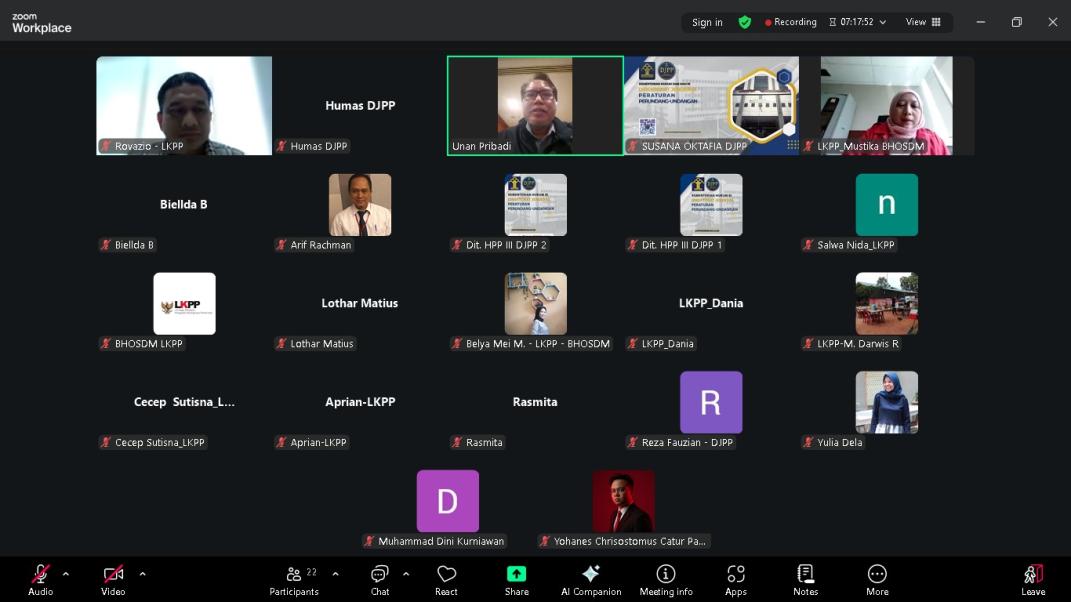Open the Meeting info icon

pos(665,574)
